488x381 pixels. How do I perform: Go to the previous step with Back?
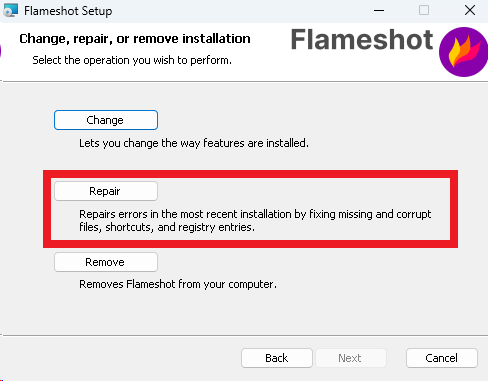pos(277,358)
